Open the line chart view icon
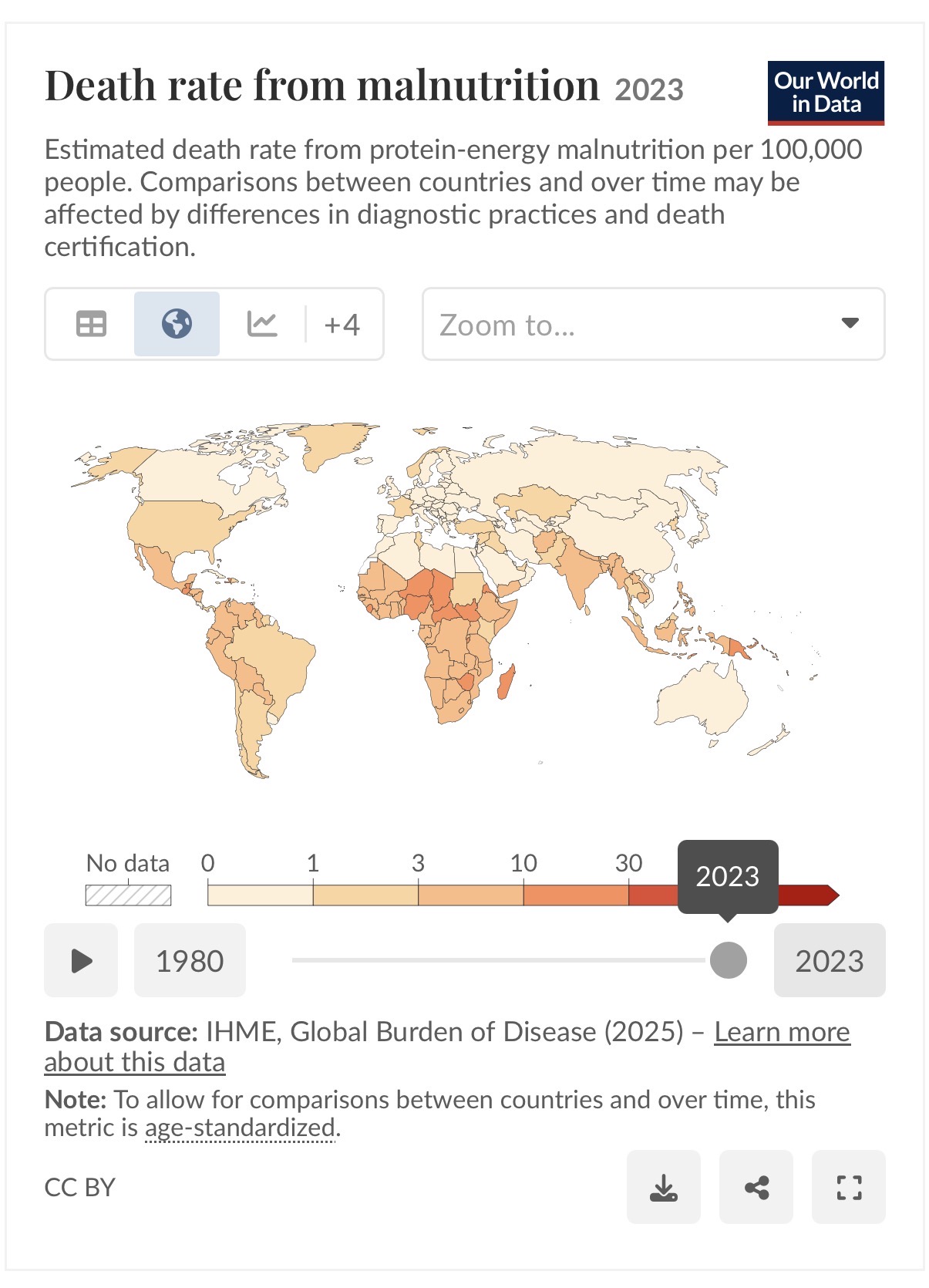The image size is (929, 1288). pos(262,324)
